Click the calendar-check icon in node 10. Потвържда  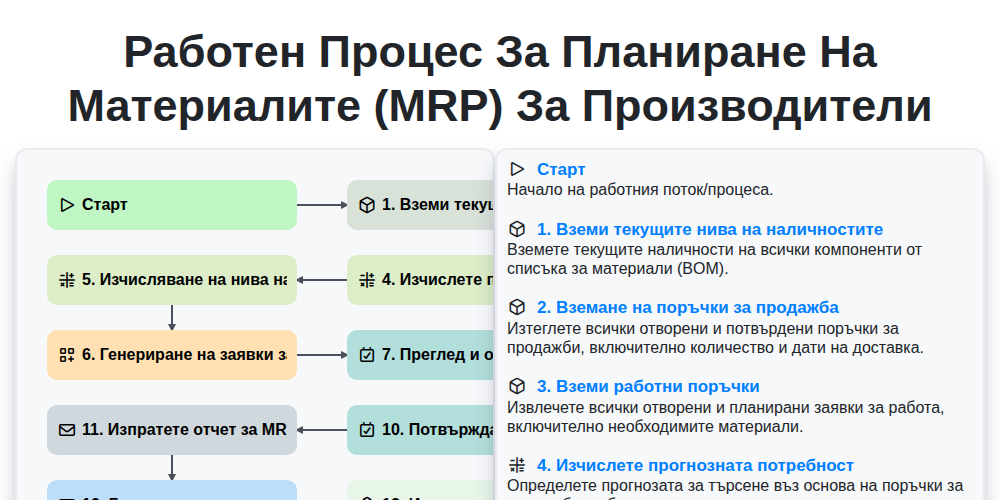367,430
